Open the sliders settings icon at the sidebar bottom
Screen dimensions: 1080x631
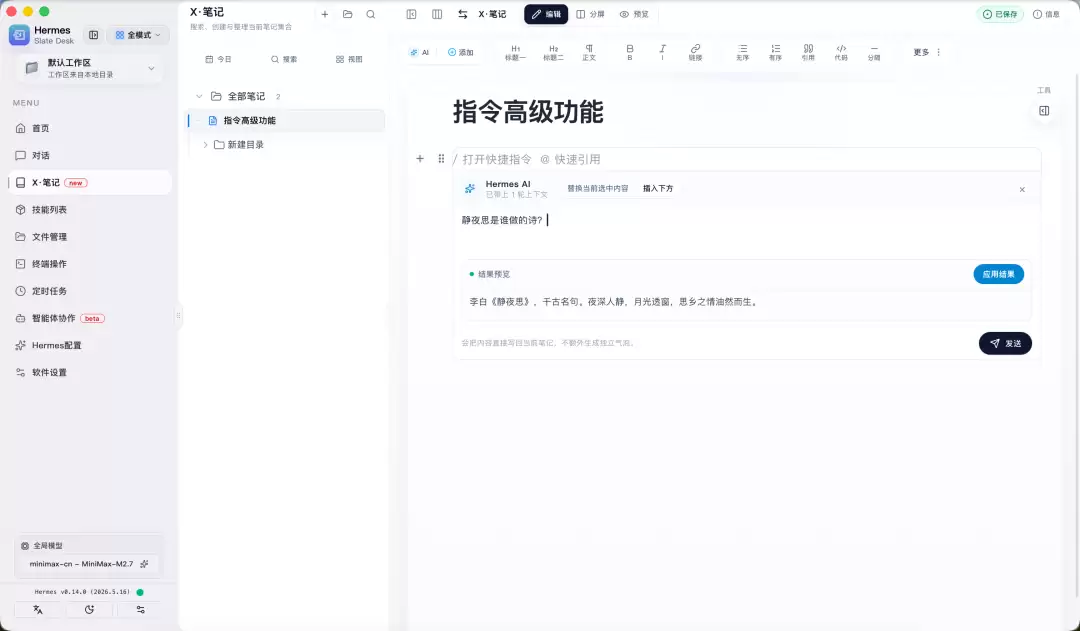click(141, 610)
